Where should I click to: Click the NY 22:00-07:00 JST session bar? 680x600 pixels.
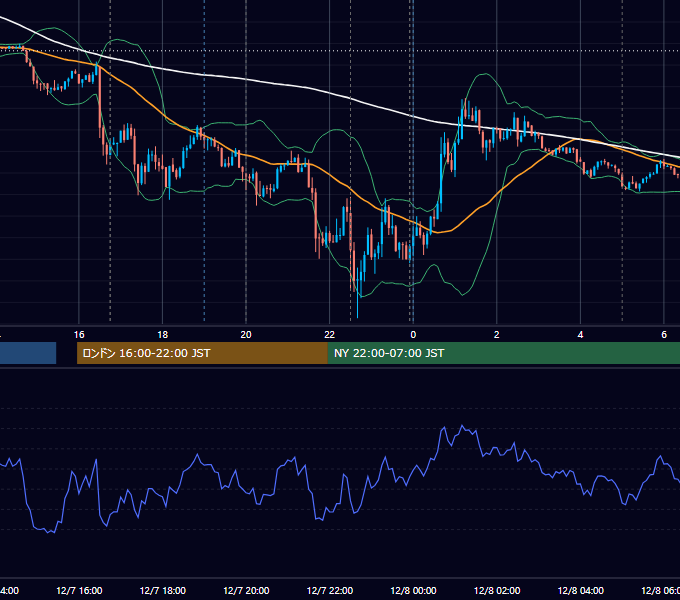503,353
